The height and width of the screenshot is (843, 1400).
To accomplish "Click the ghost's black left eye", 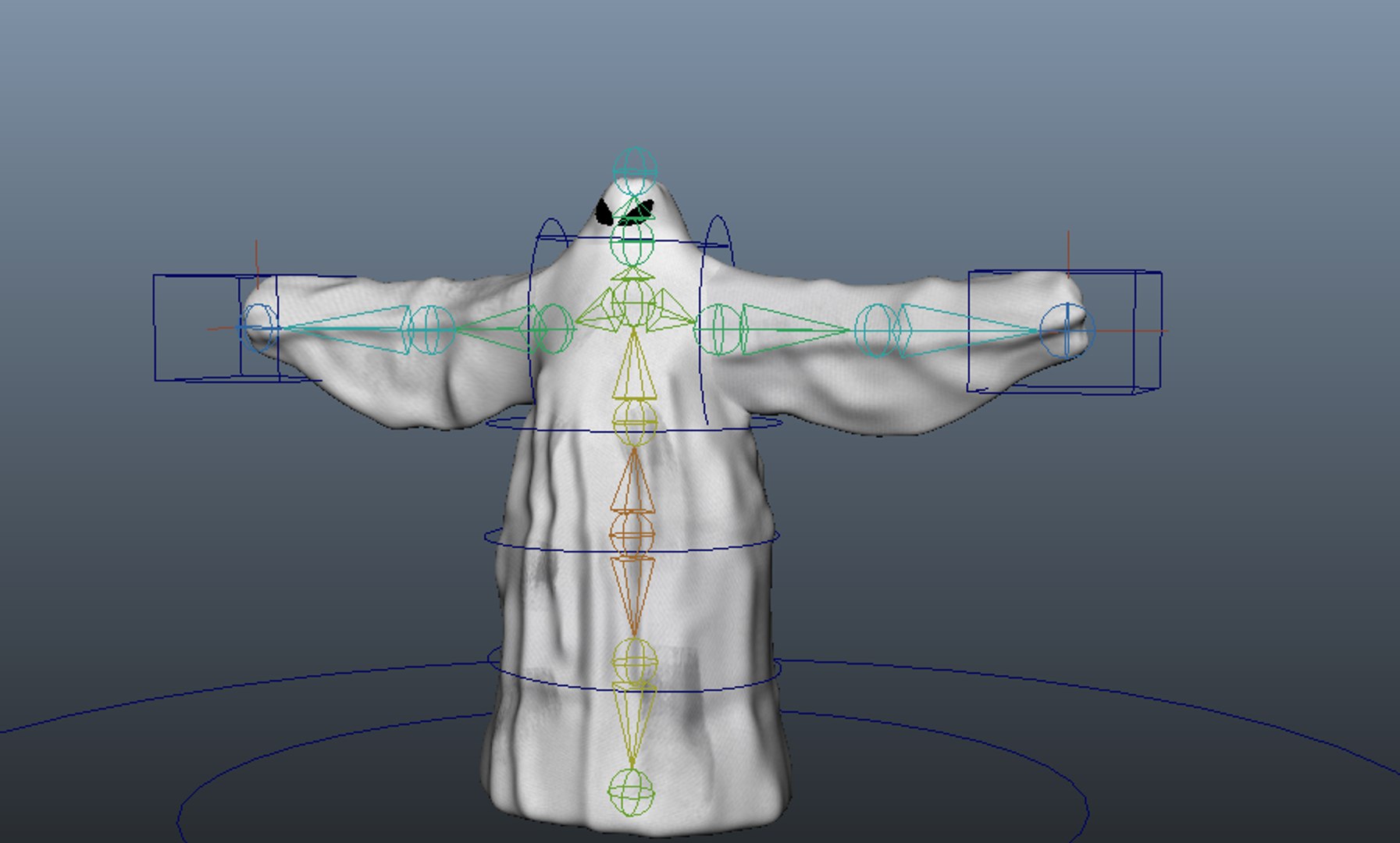I will coord(604,212).
